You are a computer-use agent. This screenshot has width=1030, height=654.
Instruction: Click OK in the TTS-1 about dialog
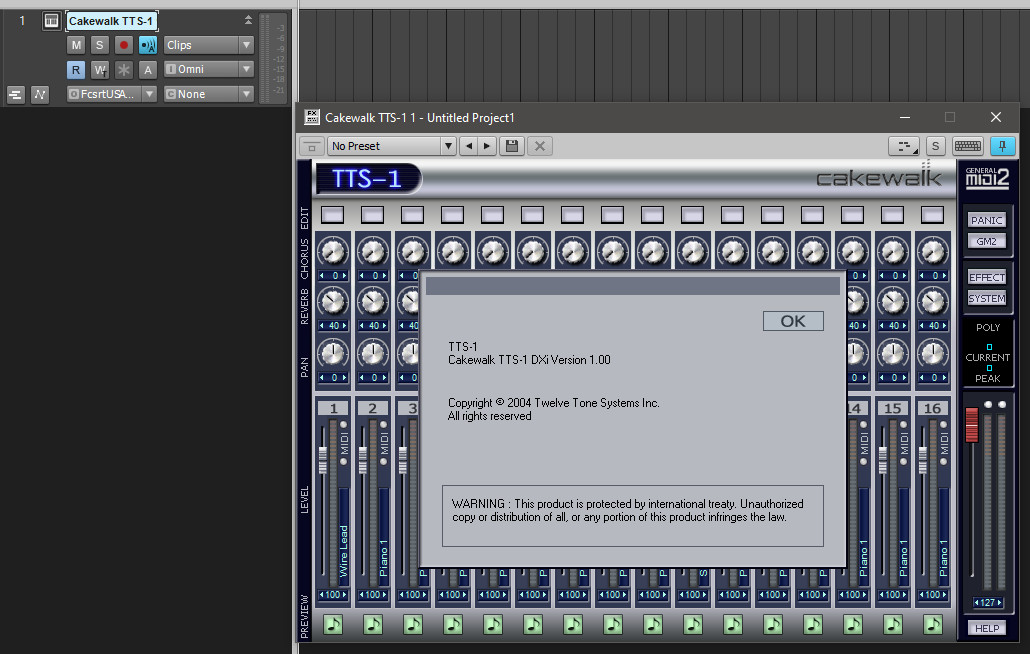[x=793, y=321]
